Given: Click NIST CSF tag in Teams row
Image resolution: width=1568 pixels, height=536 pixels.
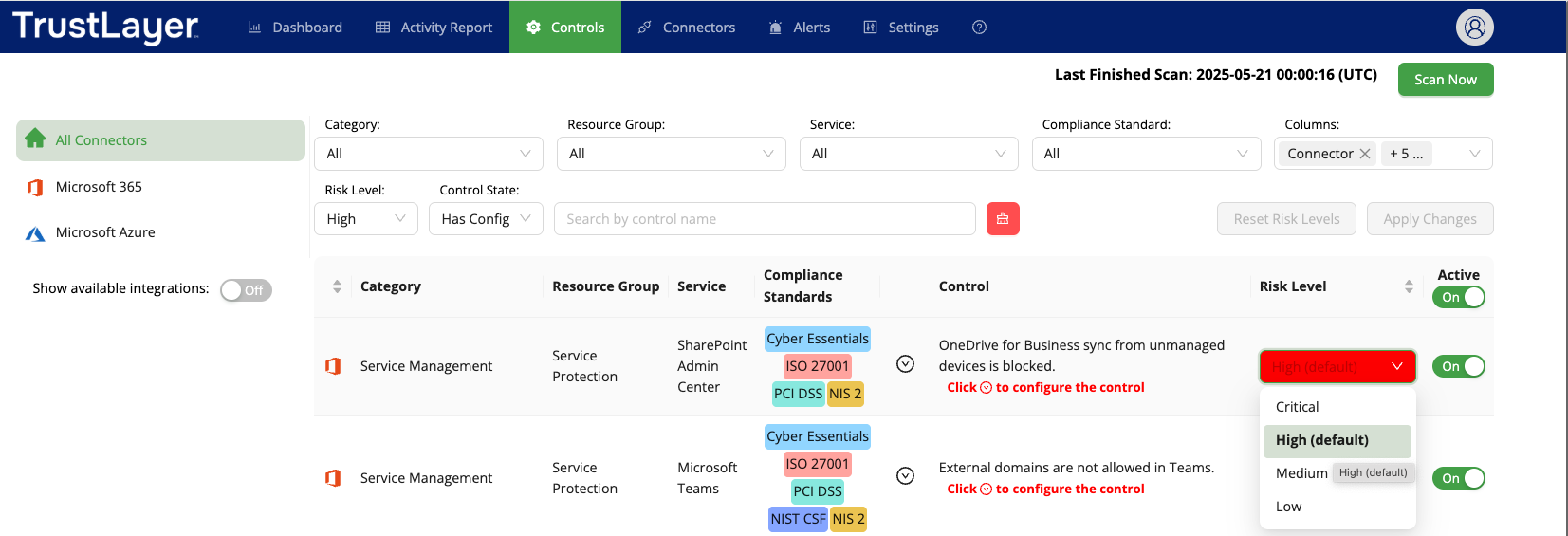Looking at the screenshot, I should tap(798, 519).
